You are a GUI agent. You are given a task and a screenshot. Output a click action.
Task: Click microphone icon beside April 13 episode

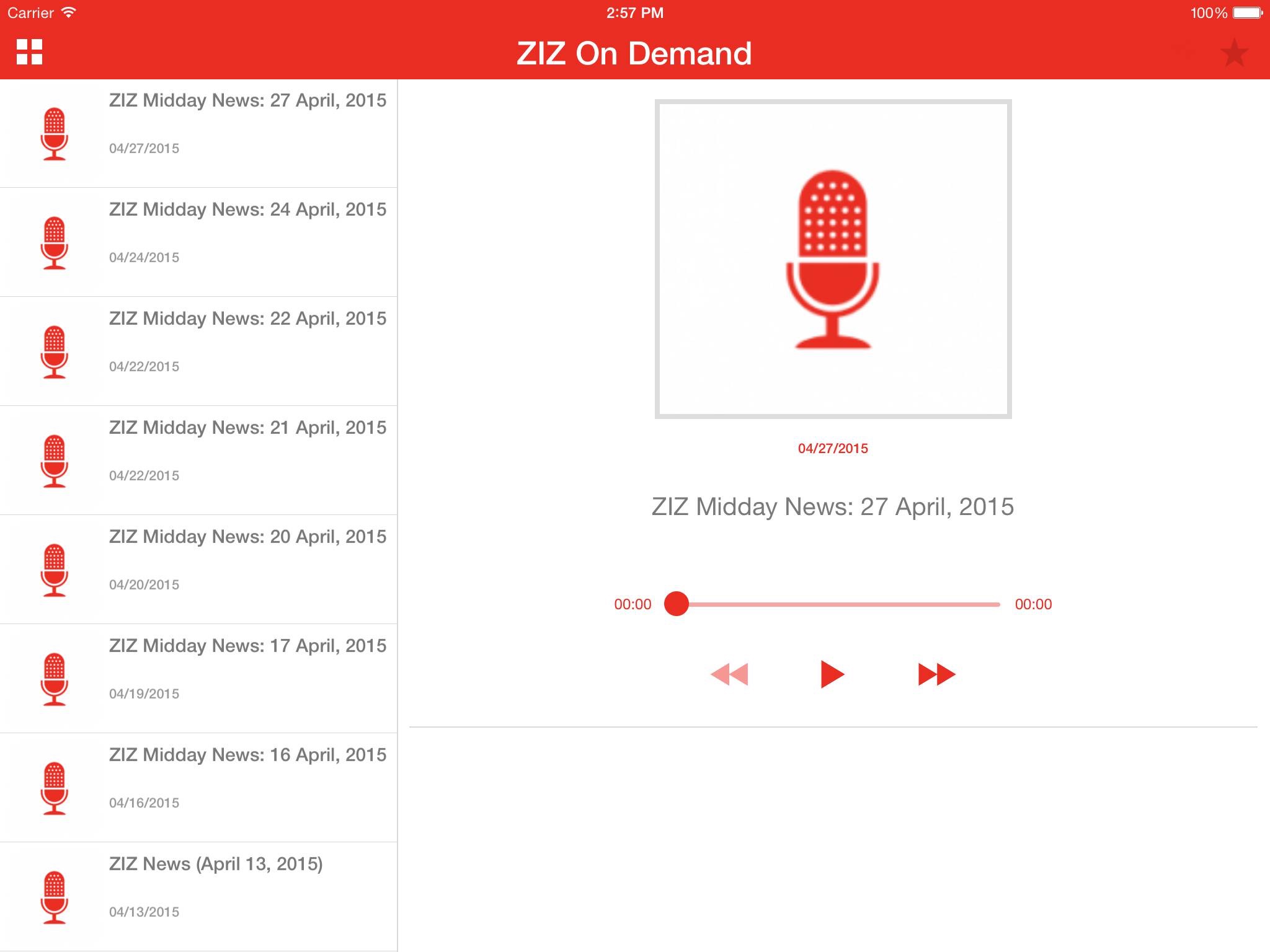pos(54,897)
